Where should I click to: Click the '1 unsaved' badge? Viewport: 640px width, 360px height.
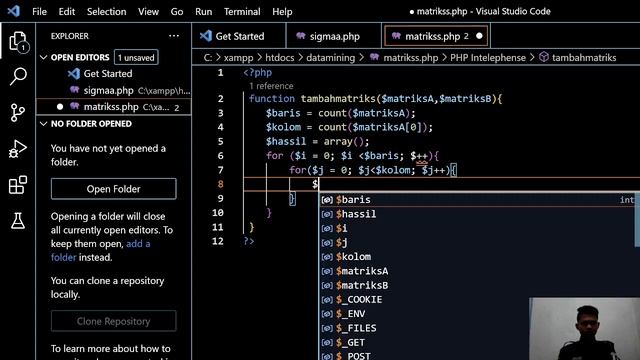136,57
